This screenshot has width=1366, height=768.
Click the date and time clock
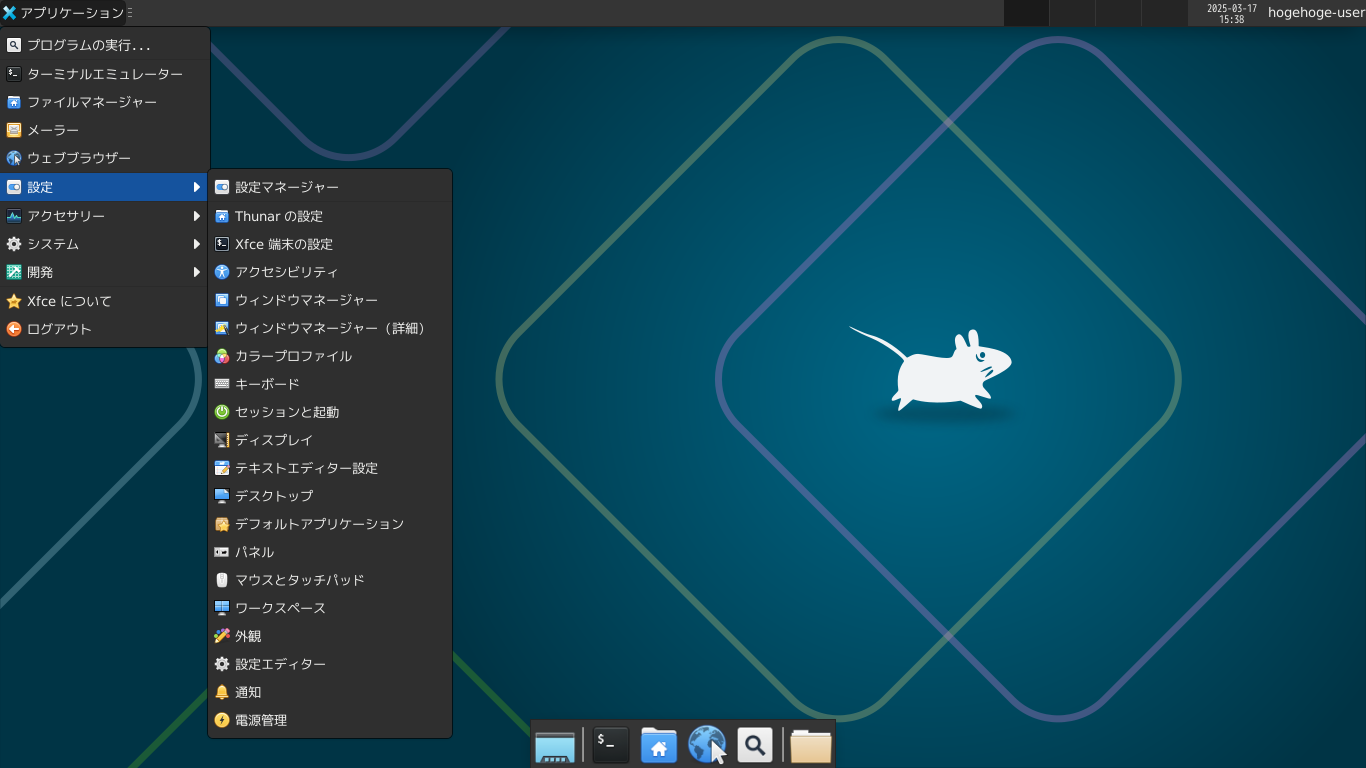pyautogui.click(x=1231, y=13)
